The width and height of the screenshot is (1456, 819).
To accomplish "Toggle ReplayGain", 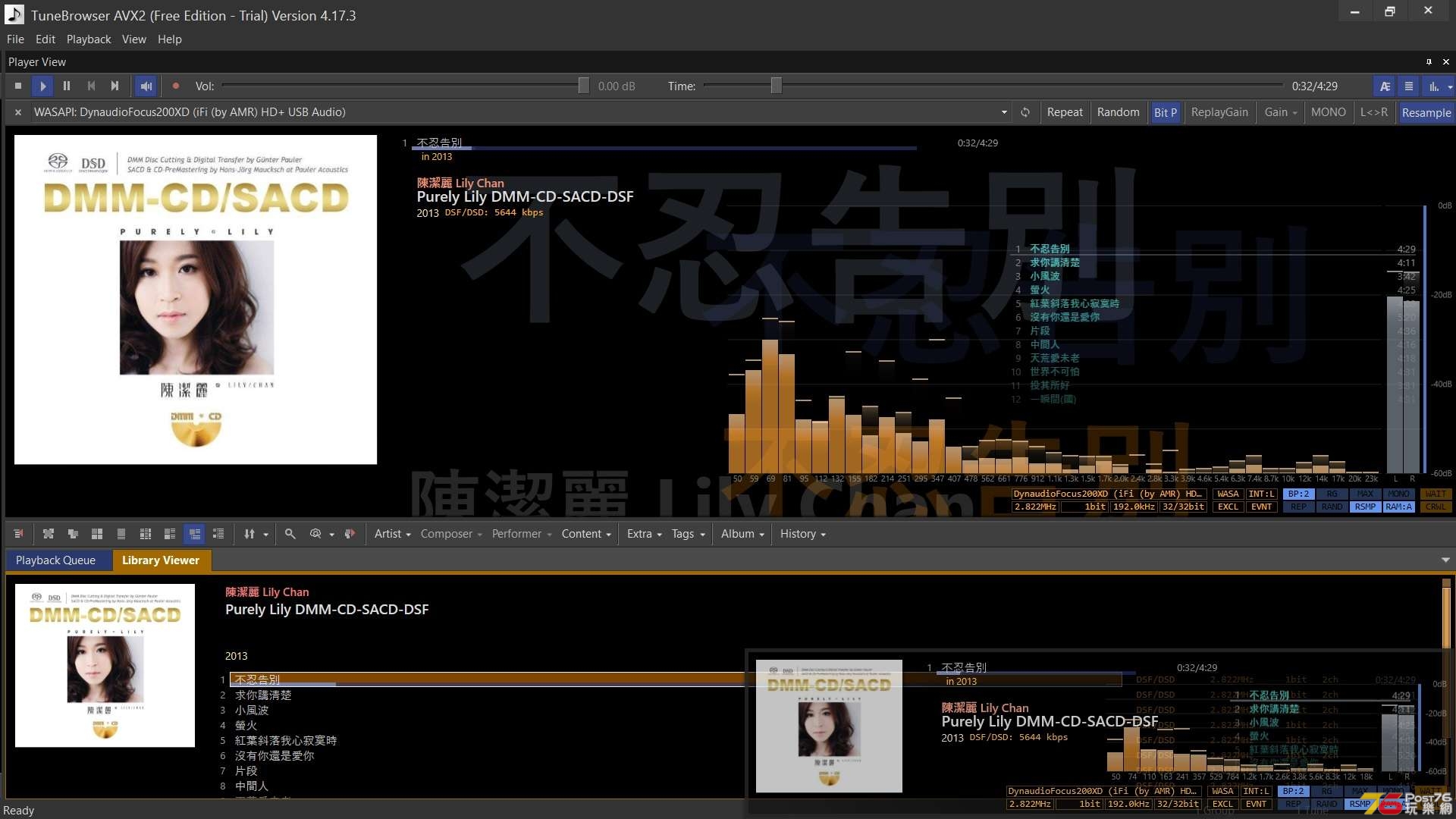I will point(1219,112).
